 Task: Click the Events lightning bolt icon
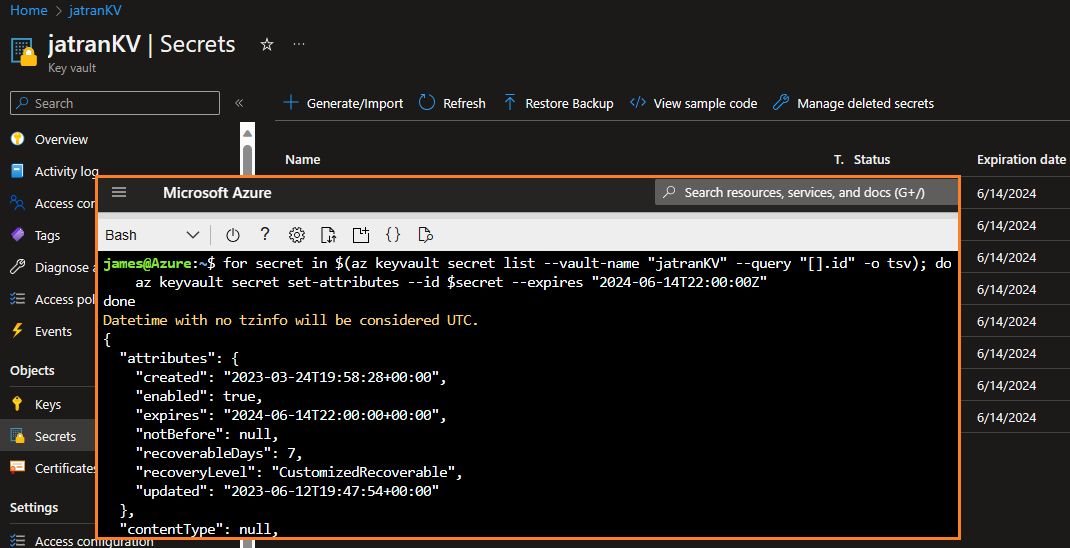point(18,331)
